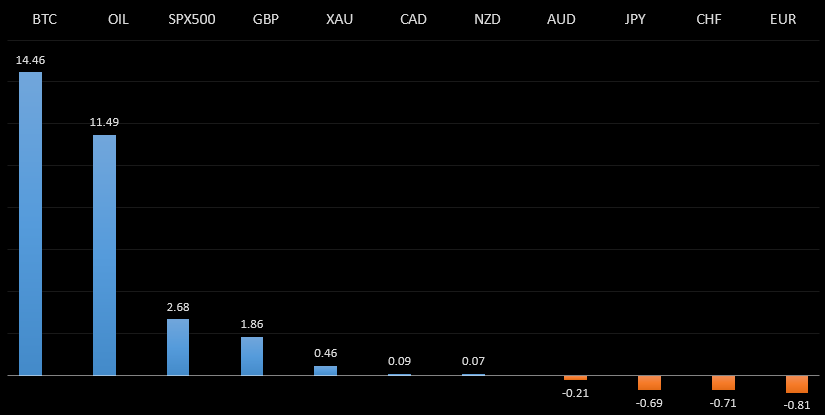Image resolution: width=825 pixels, height=415 pixels.
Task: Select the -0.81 data label
Action: [x=797, y=405]
